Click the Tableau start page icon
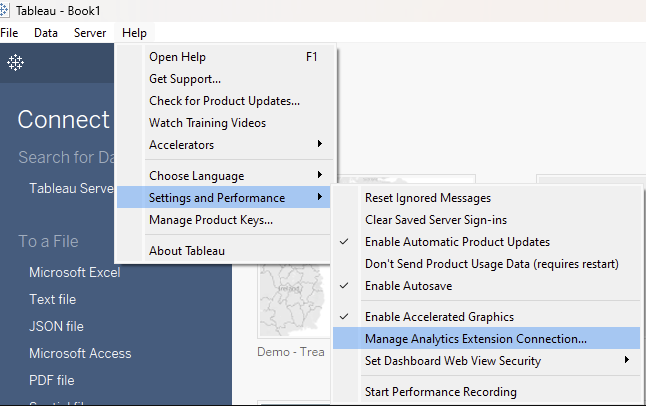 [16, 63]
